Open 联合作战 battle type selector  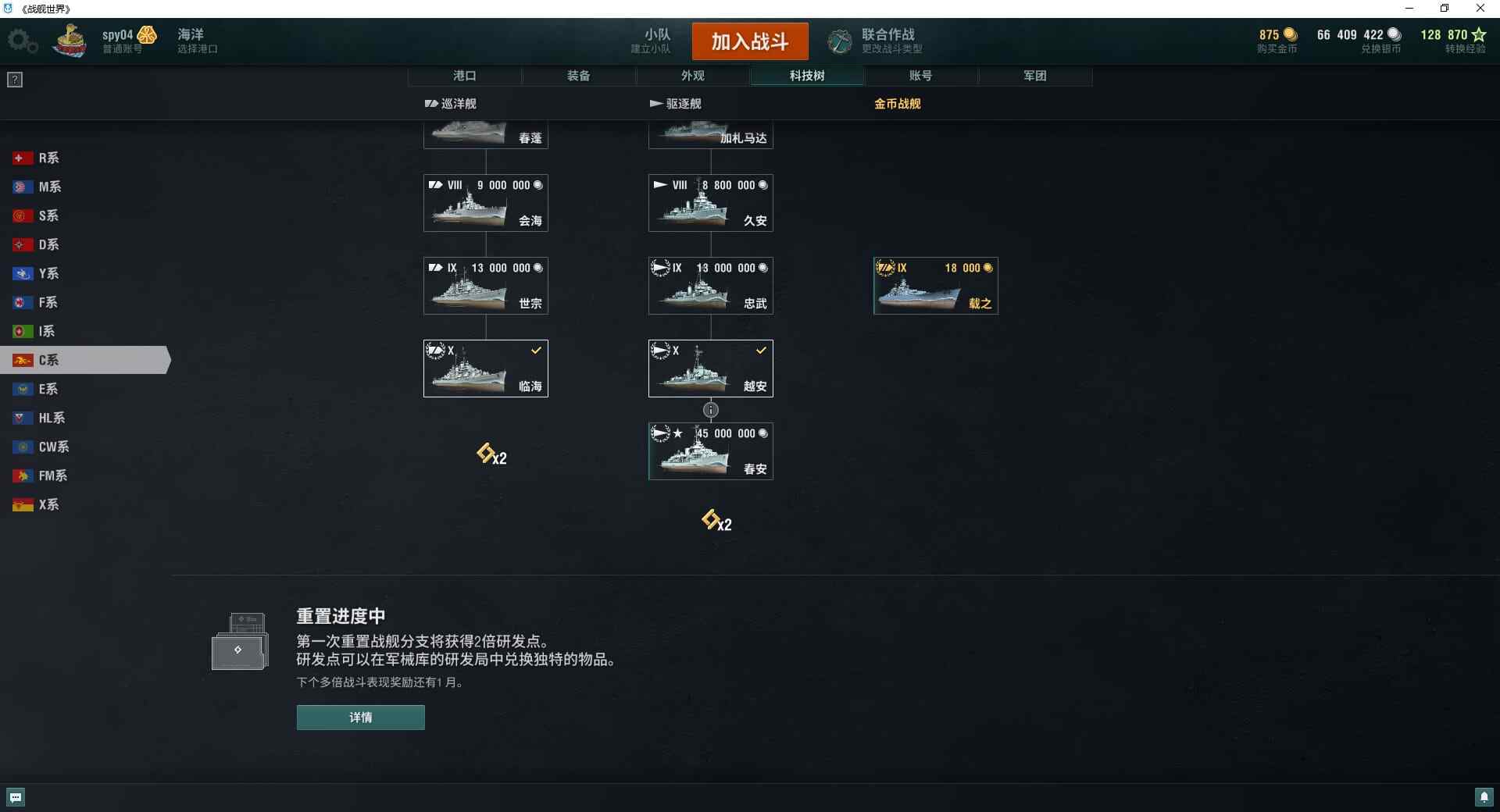click(x=891, y=41)
